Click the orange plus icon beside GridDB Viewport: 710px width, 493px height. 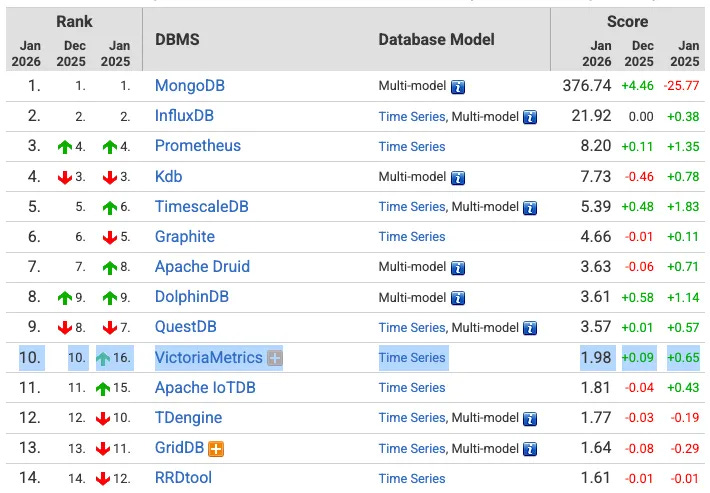pyautogui.click(x=215, y=449)
